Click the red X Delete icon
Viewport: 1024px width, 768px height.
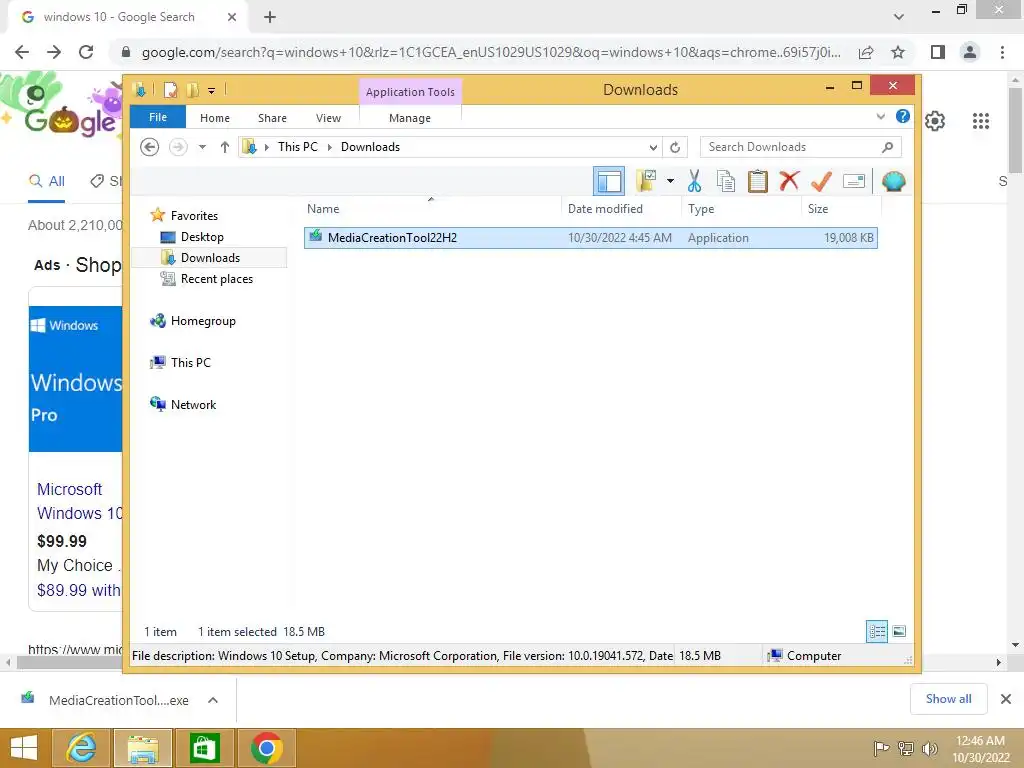789,180
